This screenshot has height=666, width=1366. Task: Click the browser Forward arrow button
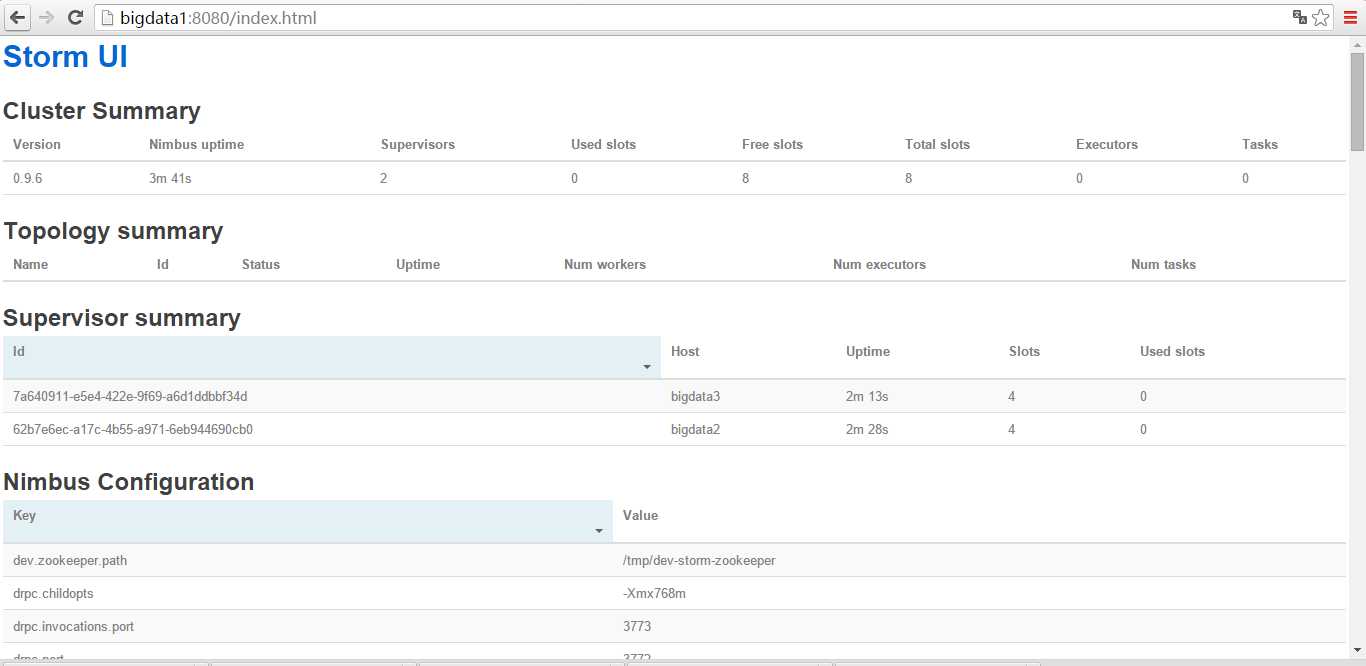[x=46, y=17]
